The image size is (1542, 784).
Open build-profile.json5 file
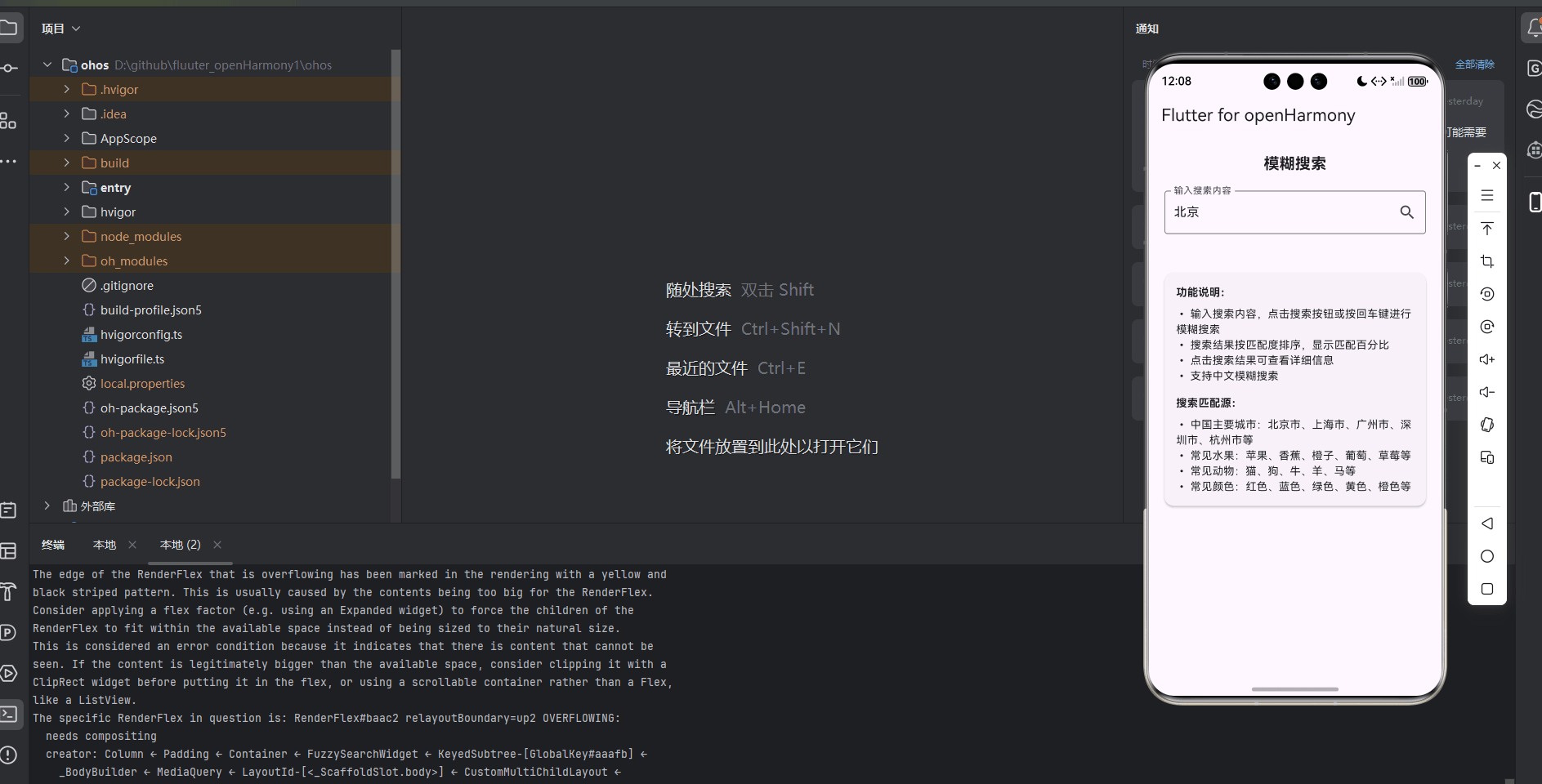[150, 310]
